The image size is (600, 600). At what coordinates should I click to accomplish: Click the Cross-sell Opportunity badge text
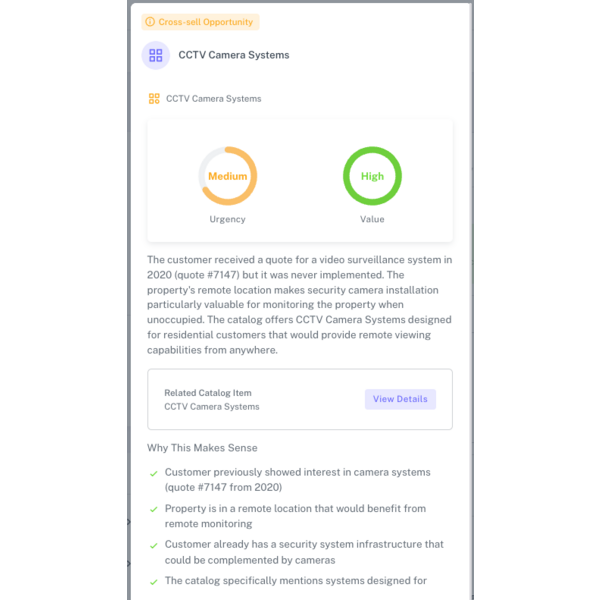[x=205, y=21]
